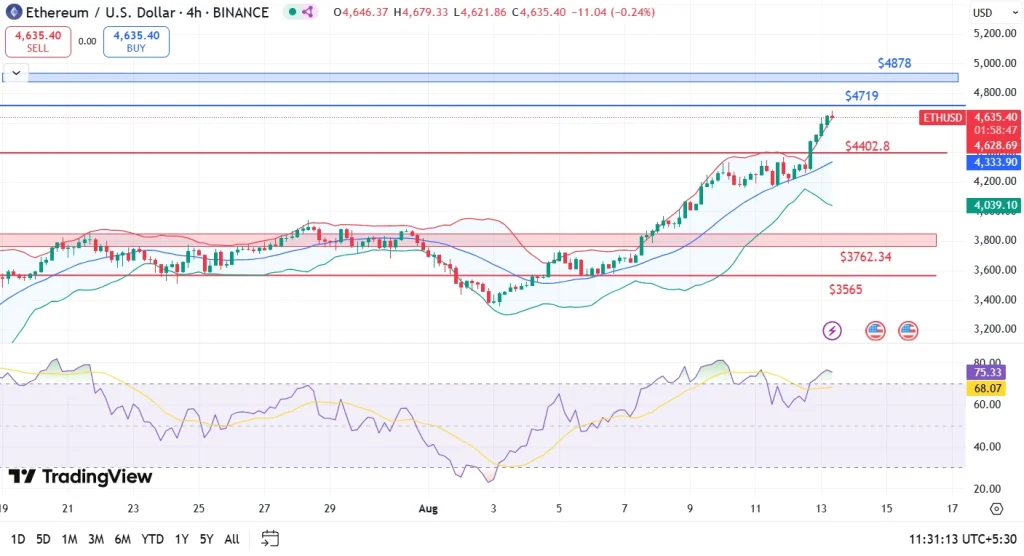Open the USD currency dropdown

coord(986,13)
